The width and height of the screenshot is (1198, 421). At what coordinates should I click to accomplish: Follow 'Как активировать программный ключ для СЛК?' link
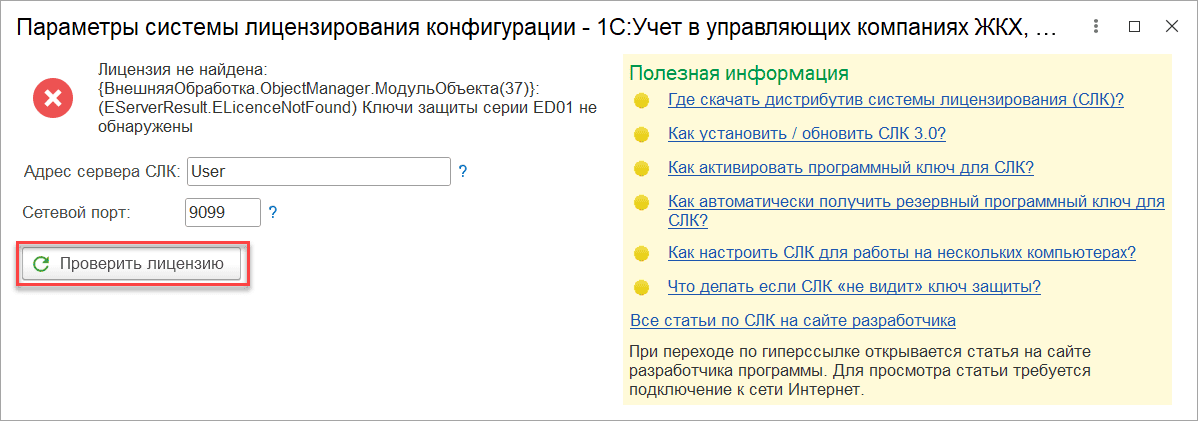pyautogui.click(x=850, y=167)
